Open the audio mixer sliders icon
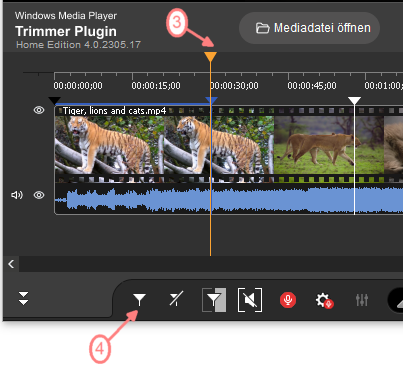 pyautogui.click(x=362, y=300)
